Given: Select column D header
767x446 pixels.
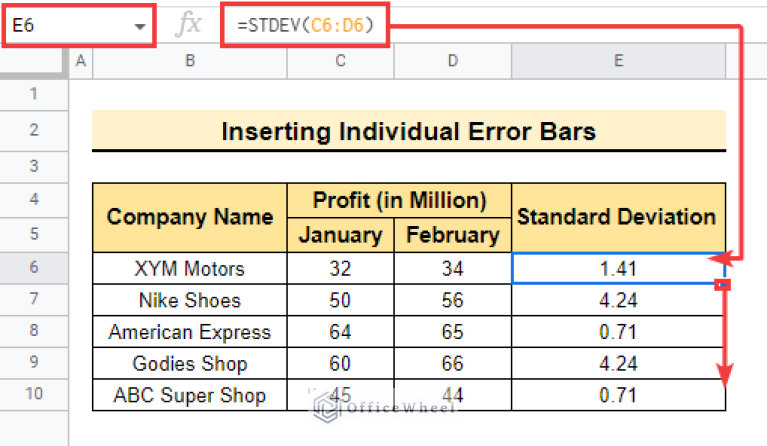Looking at the screenshot, I should click(453, 61).
